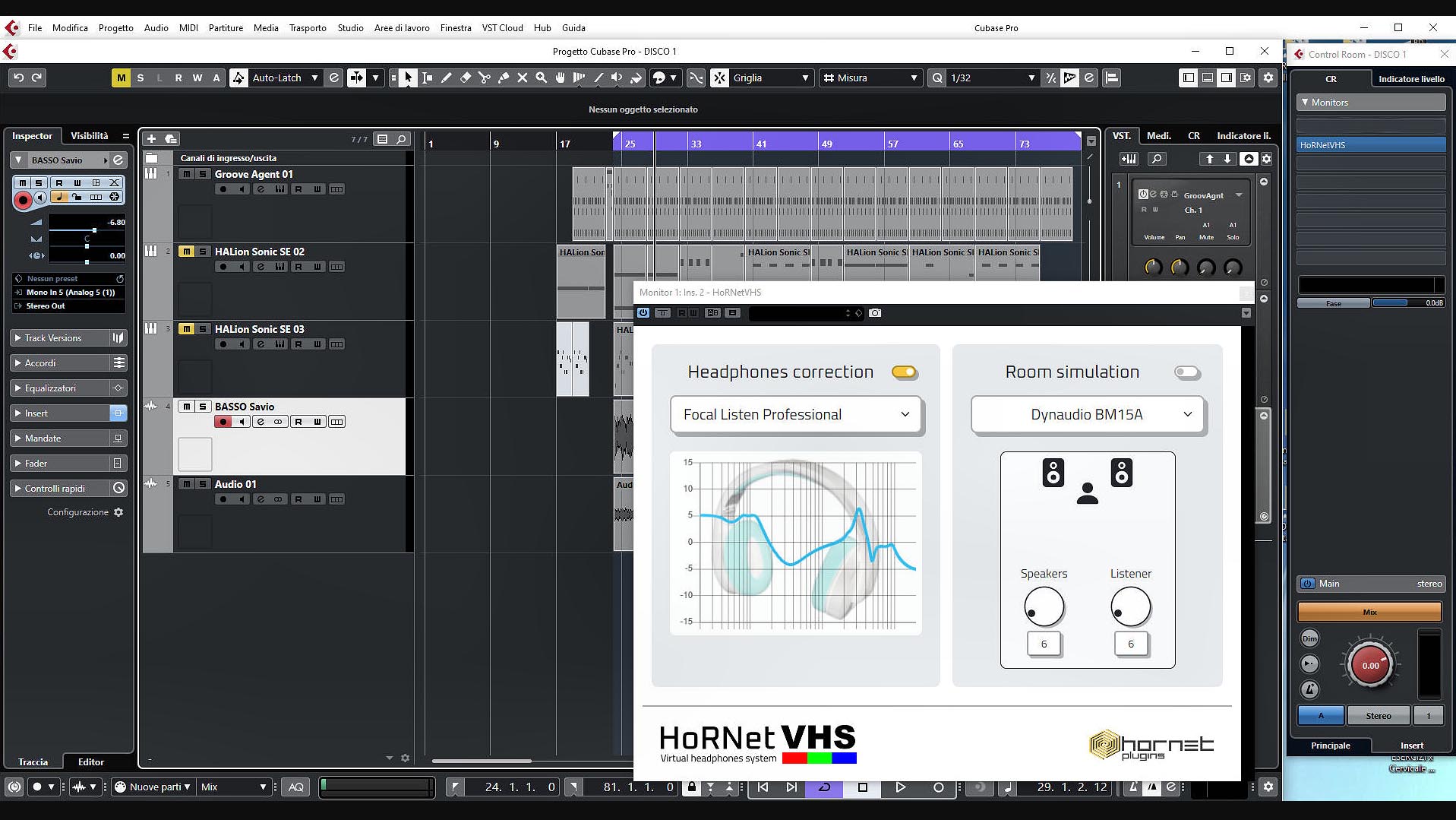Open the Dynaudio BM15A speaker dropdown

pyautogui.click(x=1087, y=415)
